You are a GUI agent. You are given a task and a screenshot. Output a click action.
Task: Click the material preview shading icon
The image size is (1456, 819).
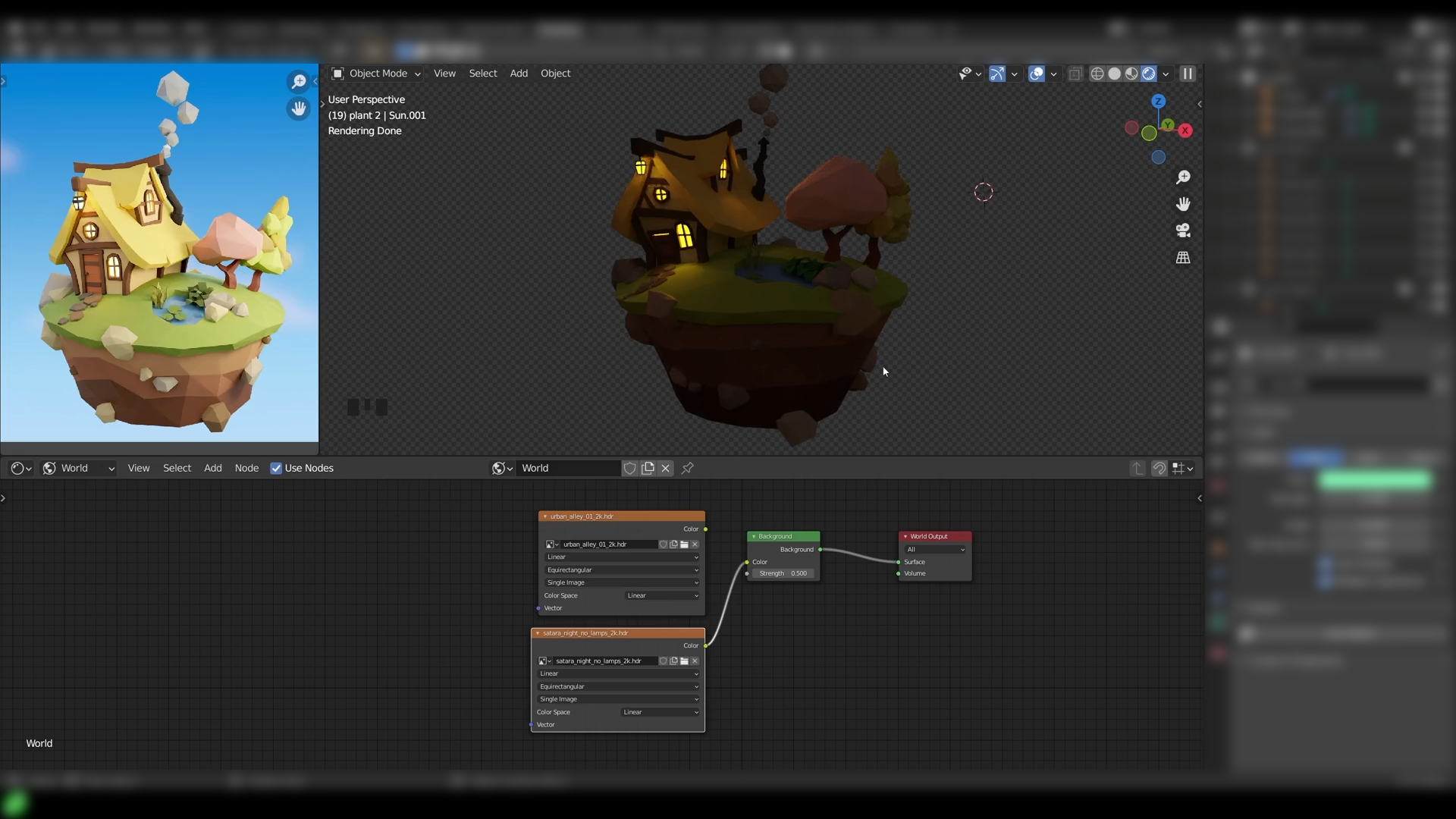click(x=1131, y=74)
